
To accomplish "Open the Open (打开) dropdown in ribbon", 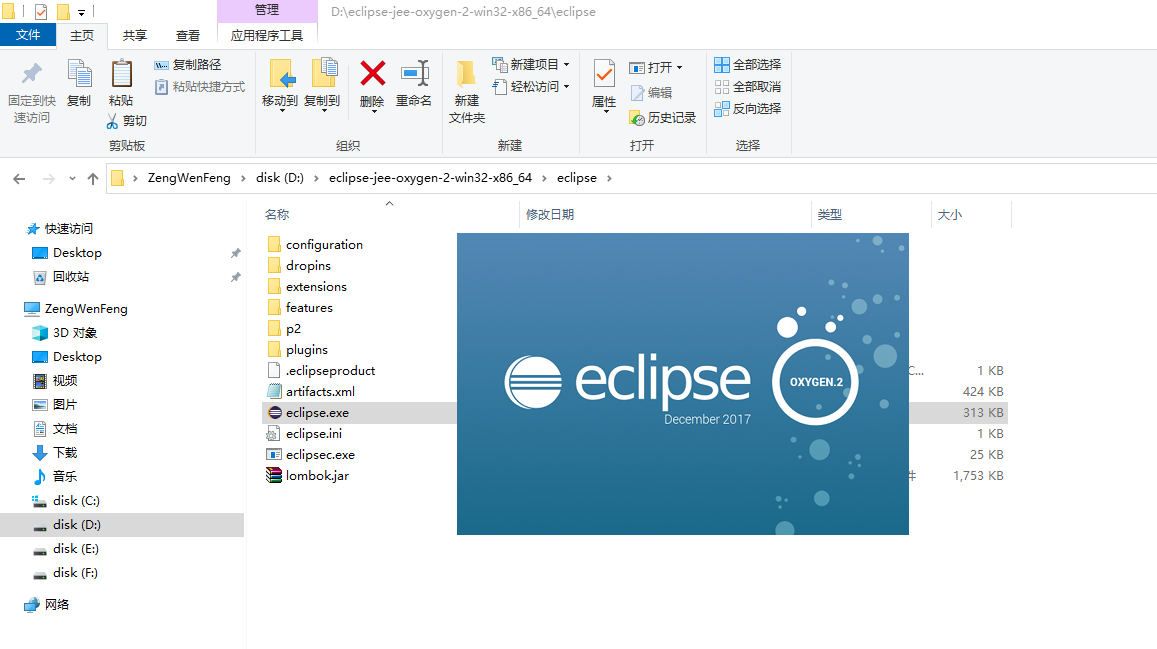I will pyautogui.click(x=655, y=67).
